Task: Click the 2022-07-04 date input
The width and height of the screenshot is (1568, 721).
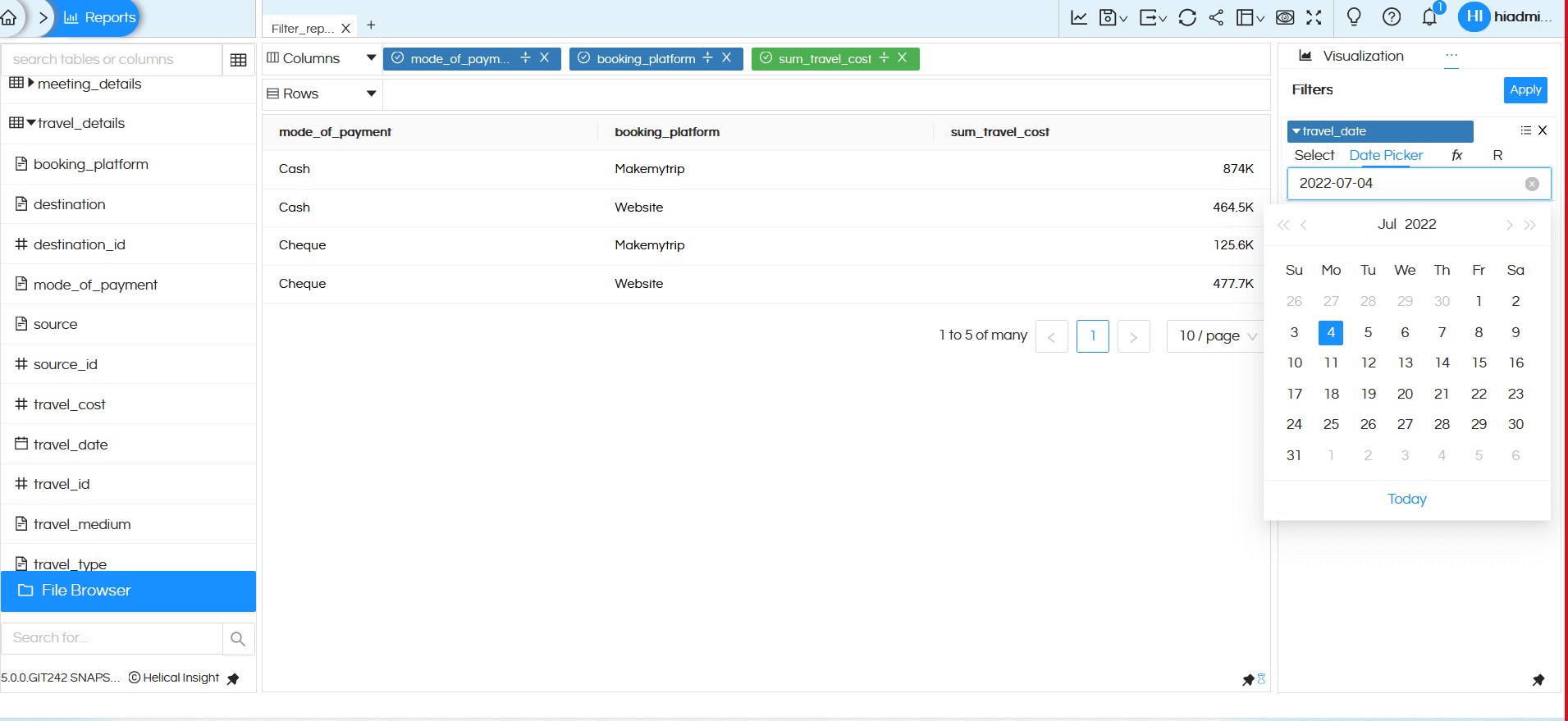Action: click(x=1419, y=184)
